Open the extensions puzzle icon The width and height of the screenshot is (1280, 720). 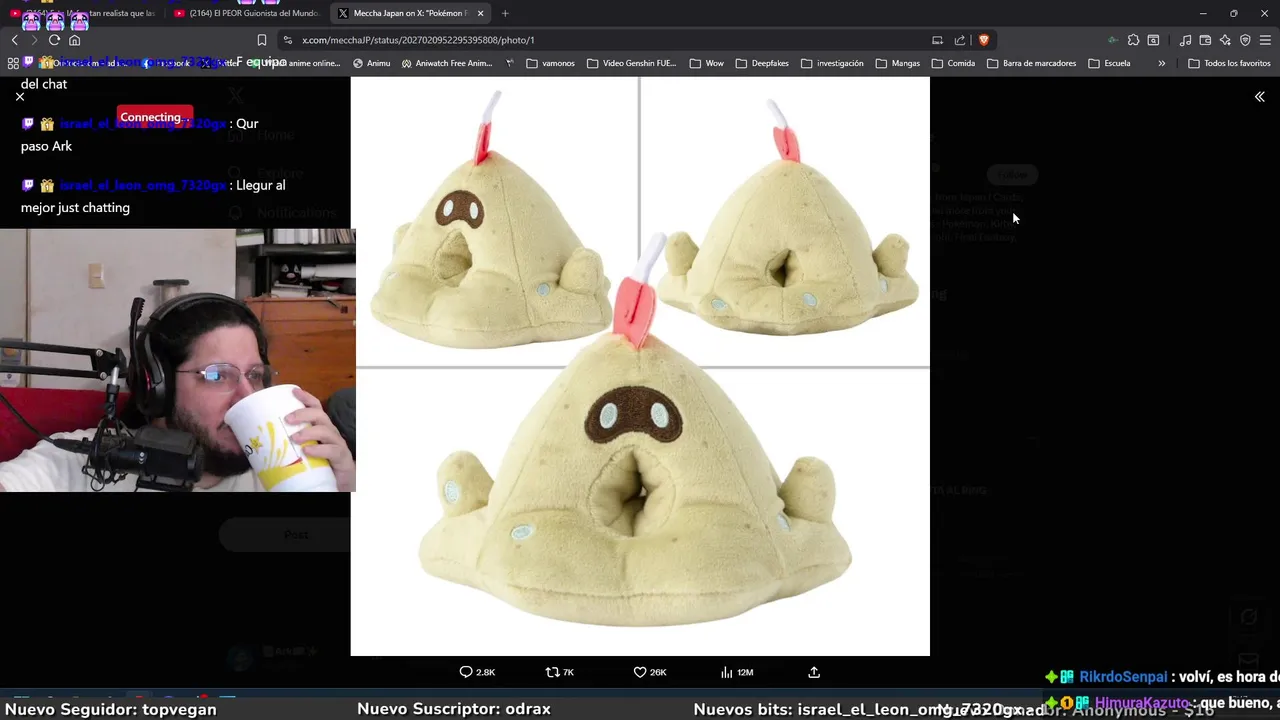coord(1133,40)
